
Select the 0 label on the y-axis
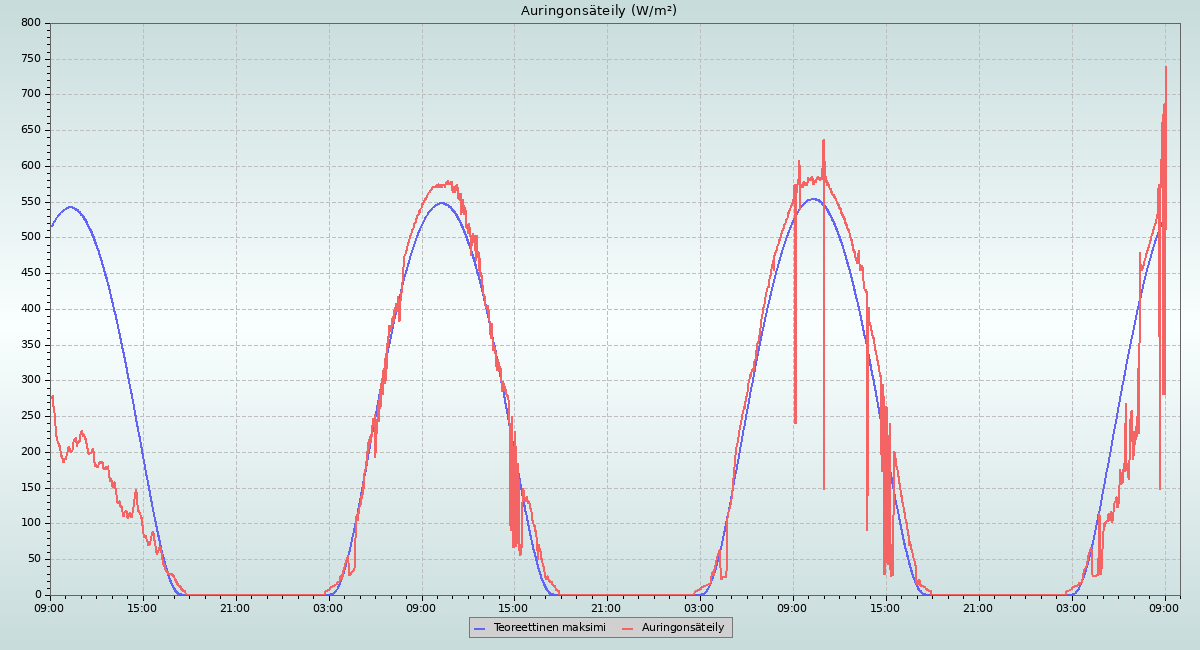pyautogui.click(x=37, y=595)
